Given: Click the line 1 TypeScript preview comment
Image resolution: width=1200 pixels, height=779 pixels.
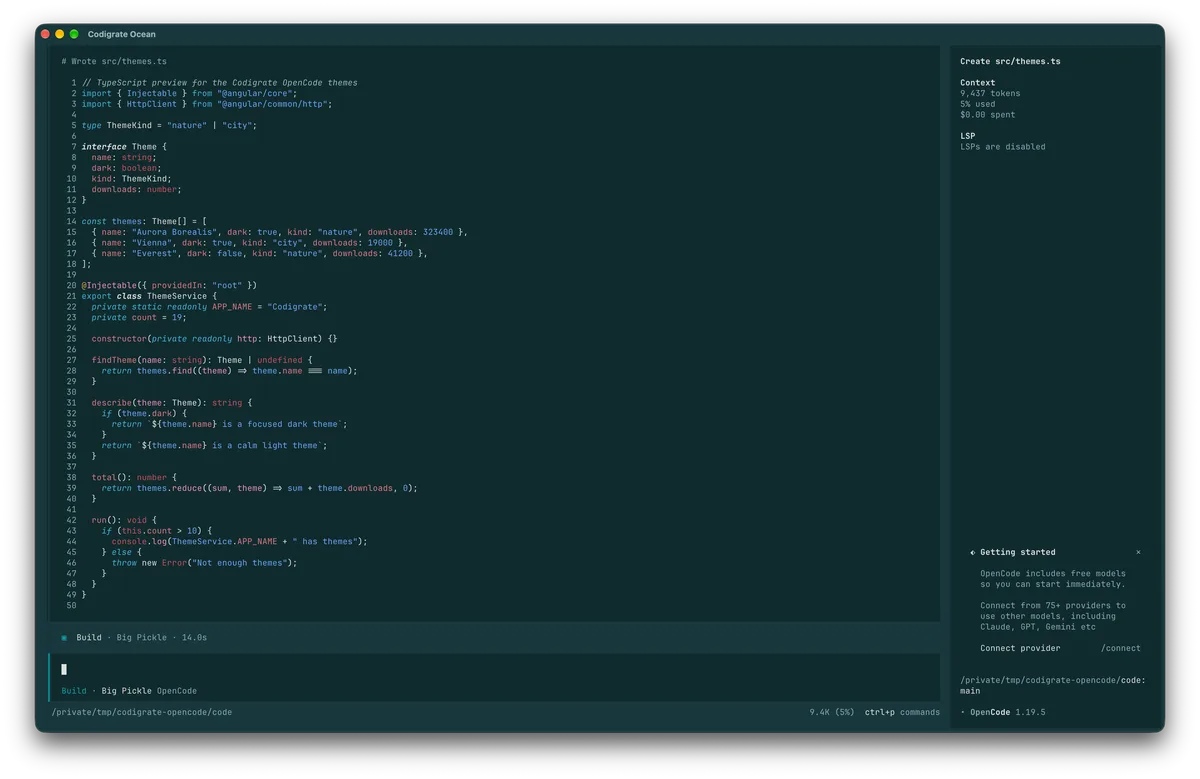Looking at the screenshot, I should coord(219,83).
